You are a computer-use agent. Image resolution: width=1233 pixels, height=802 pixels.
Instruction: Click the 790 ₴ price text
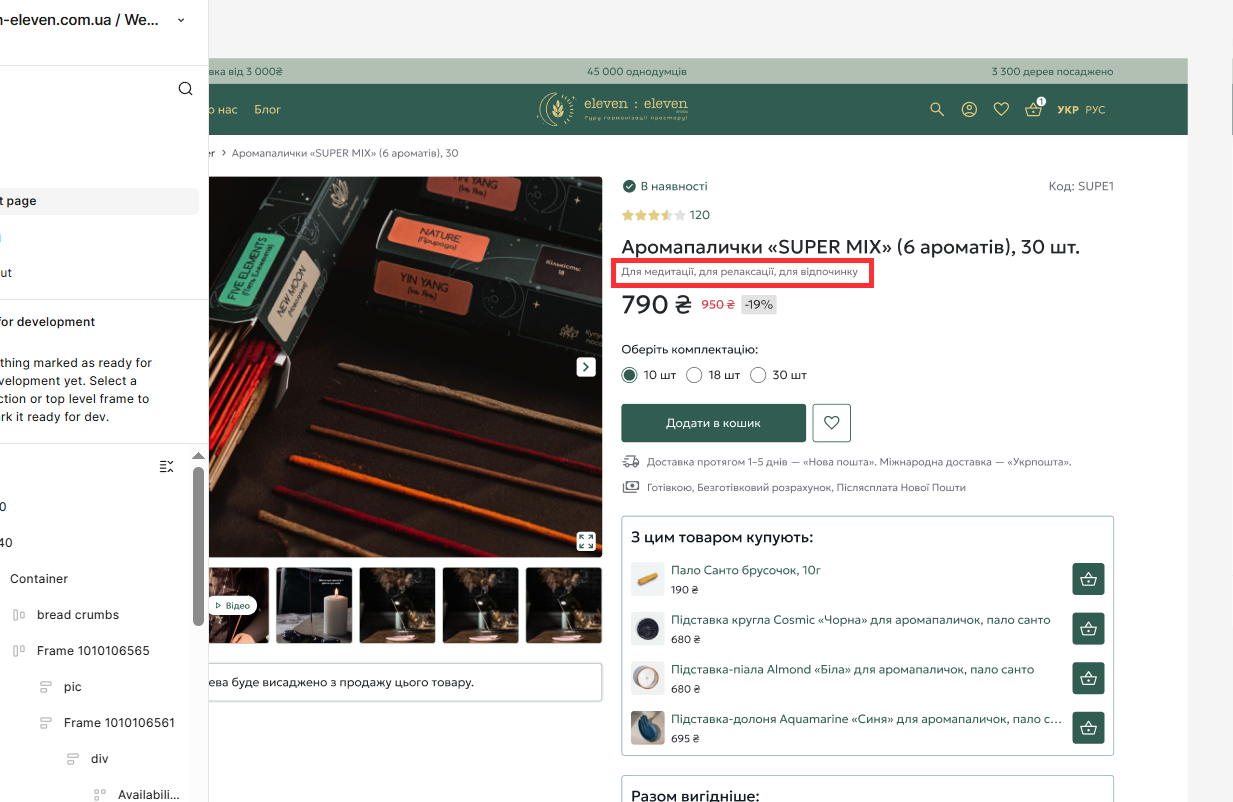[x=656, y=304]
